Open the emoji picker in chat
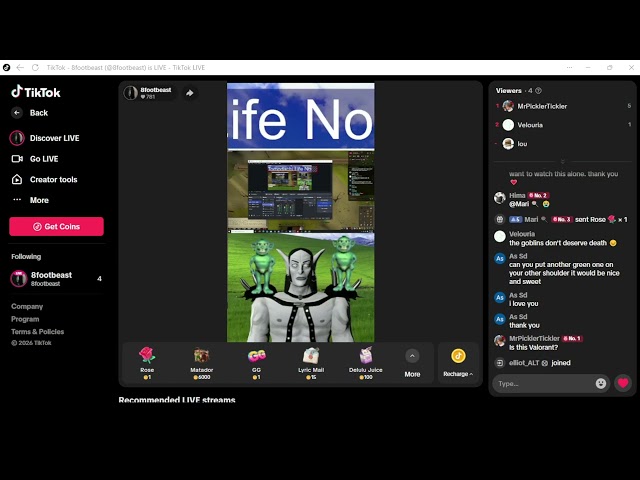 click(x=601, y=383)
